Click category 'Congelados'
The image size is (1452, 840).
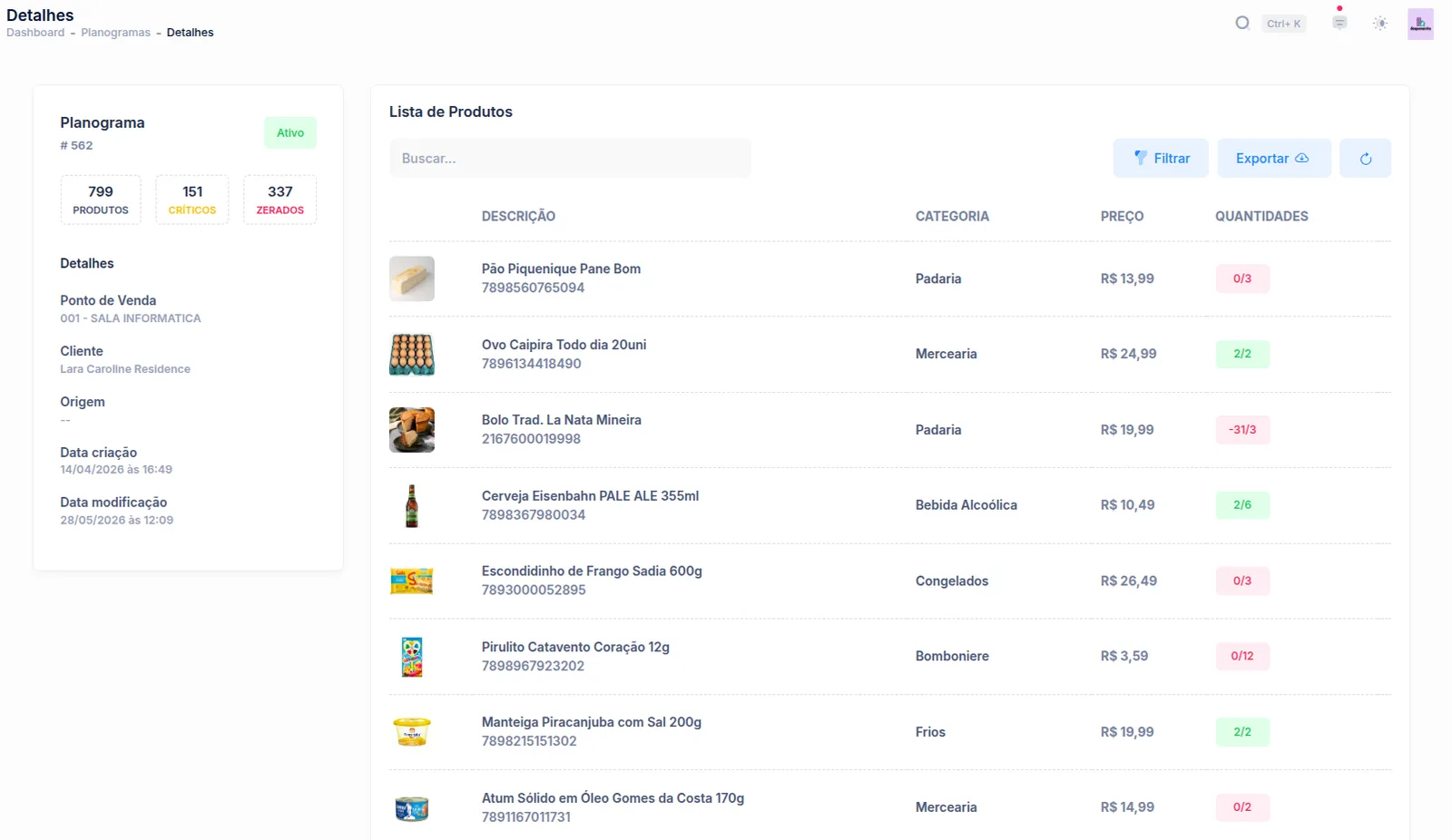(x=951, y=581)
